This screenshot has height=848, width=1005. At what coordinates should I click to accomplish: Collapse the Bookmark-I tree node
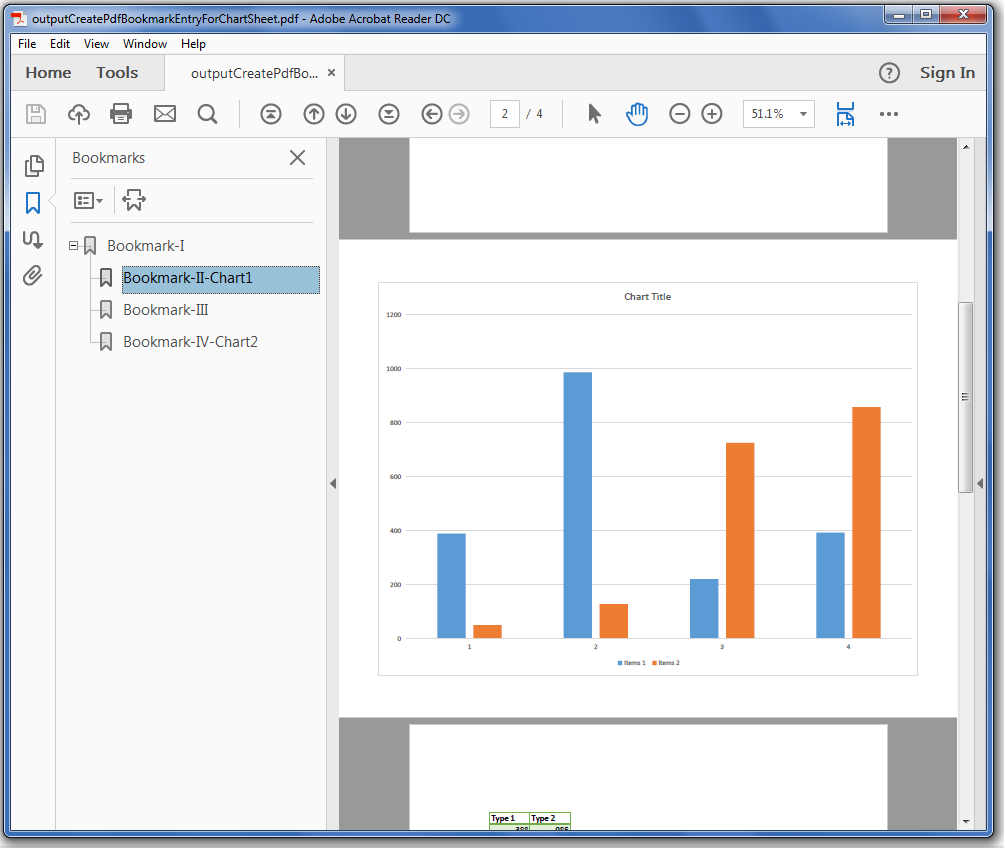pyautogui.click(x=73, y=246)
